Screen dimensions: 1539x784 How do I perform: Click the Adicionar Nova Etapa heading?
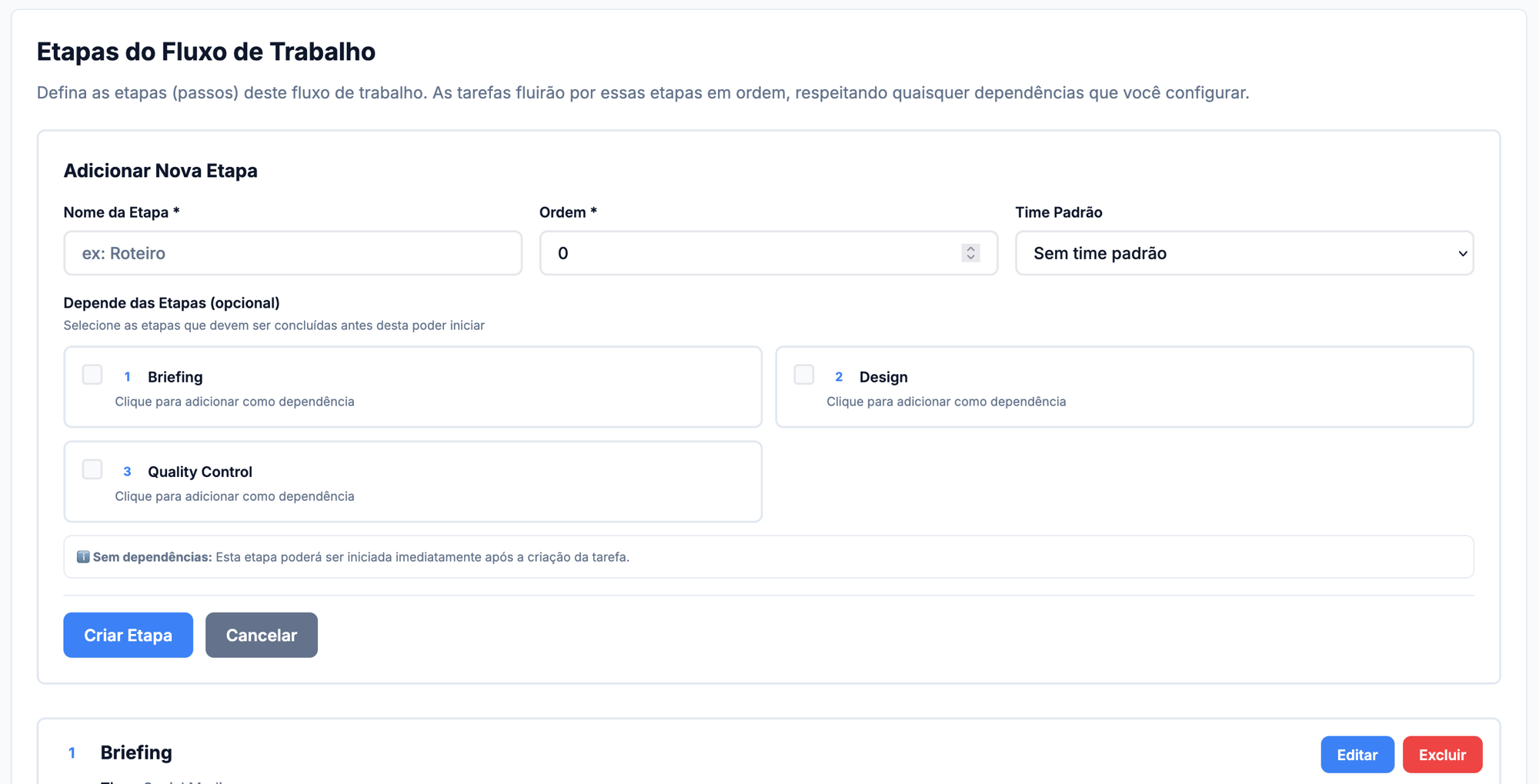click(x=160, y=171)
